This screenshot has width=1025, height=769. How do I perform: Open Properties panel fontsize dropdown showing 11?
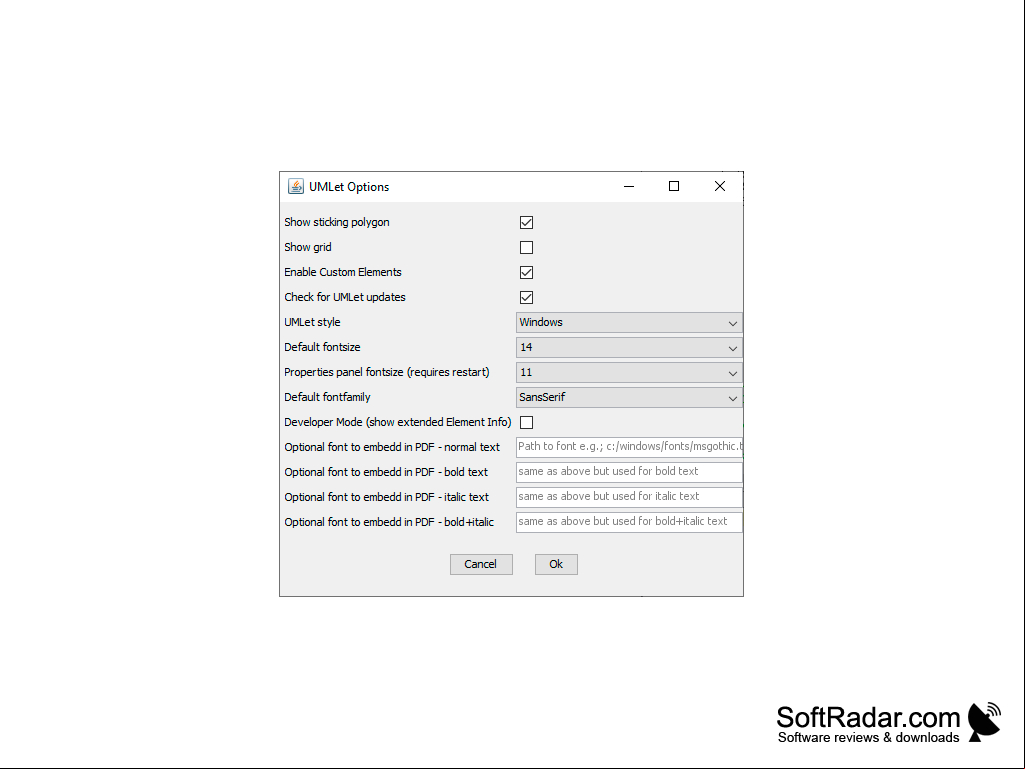pyautogui.click(x=629, y=373)
